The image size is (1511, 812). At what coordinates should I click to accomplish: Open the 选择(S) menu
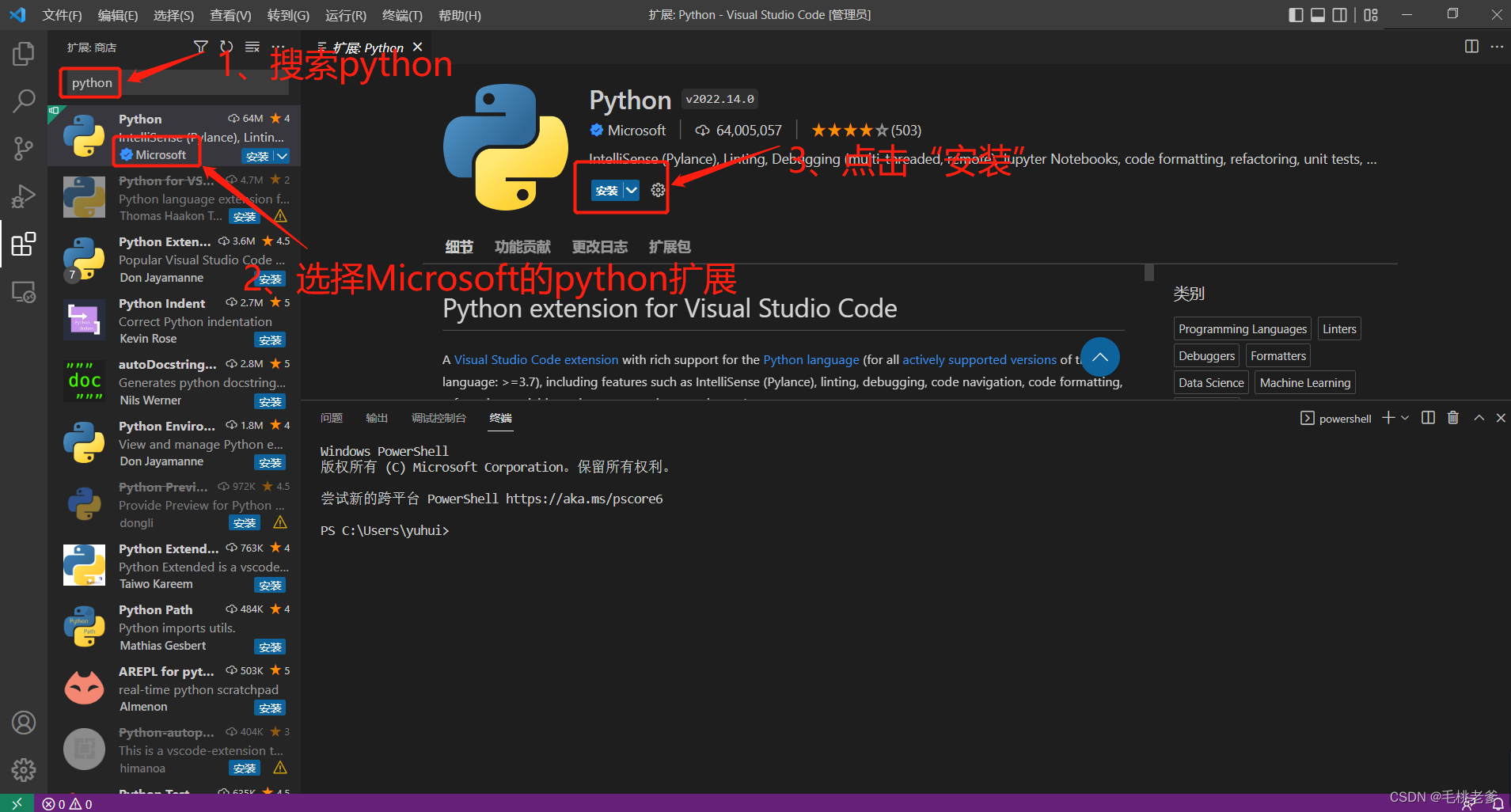[174, 15]
